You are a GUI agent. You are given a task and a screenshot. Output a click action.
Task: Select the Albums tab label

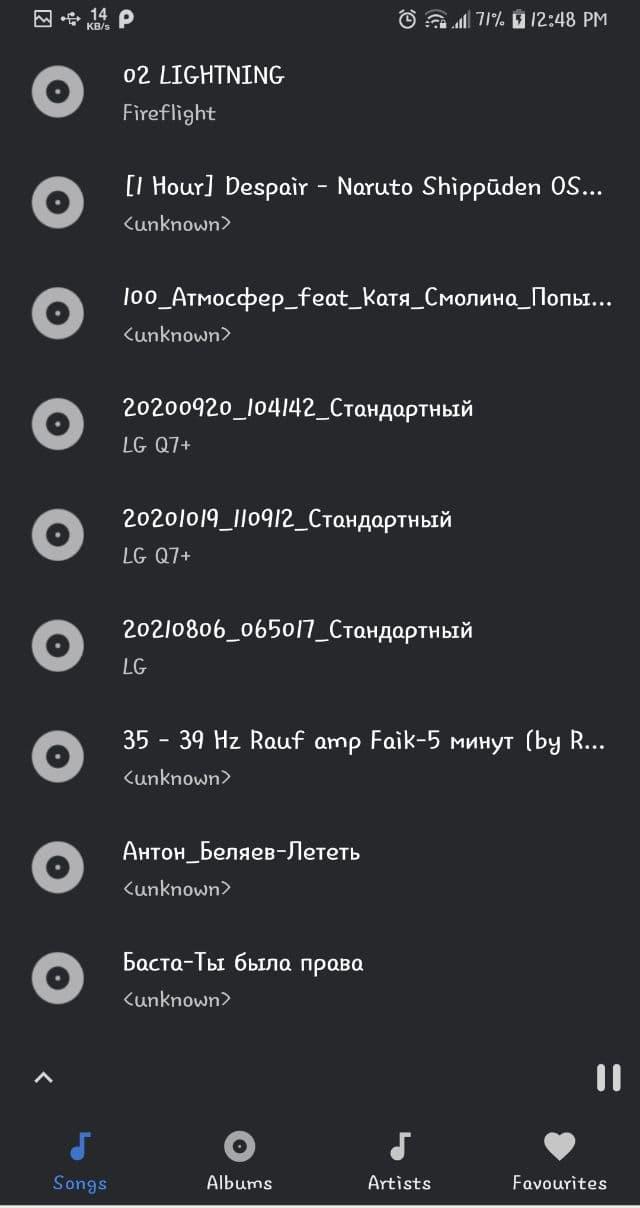click(239, 1183)
